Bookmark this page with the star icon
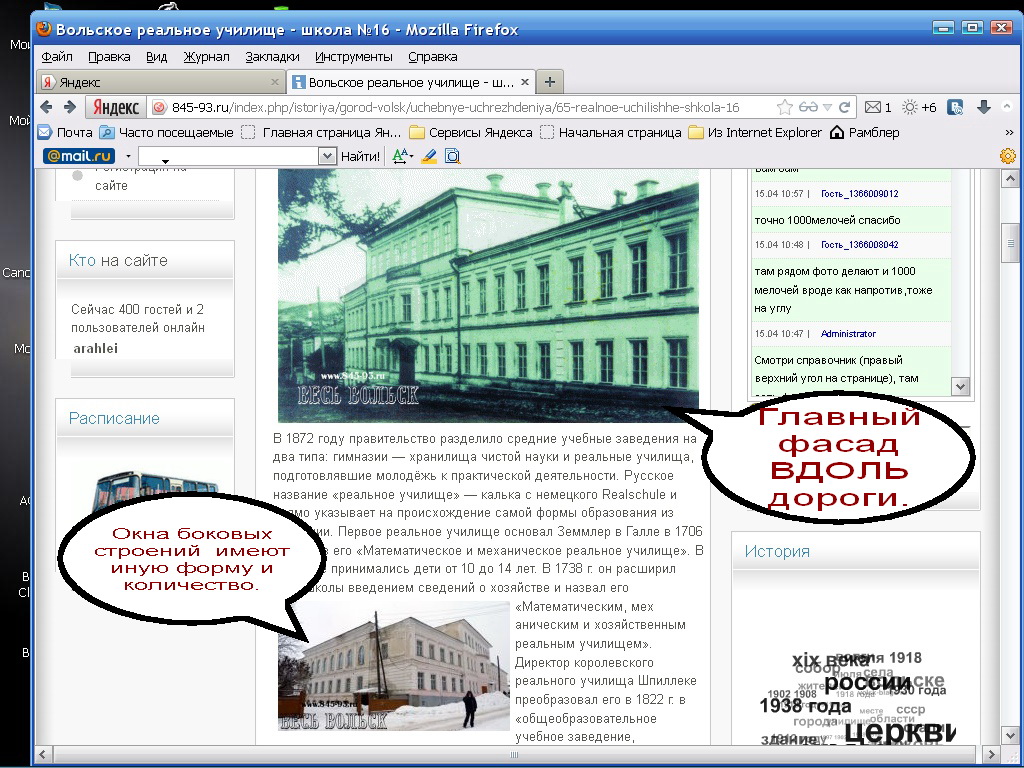 click(786, 107)
